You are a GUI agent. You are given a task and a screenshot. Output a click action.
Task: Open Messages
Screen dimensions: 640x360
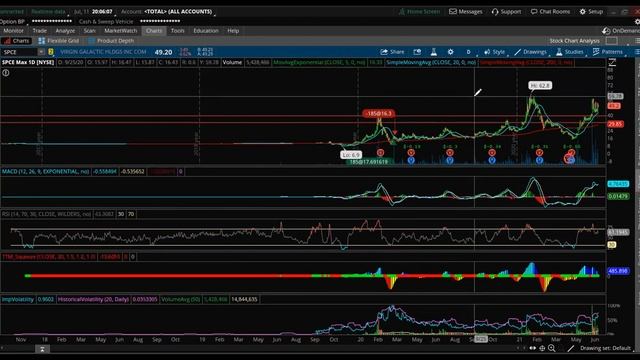tap(466, 11)
